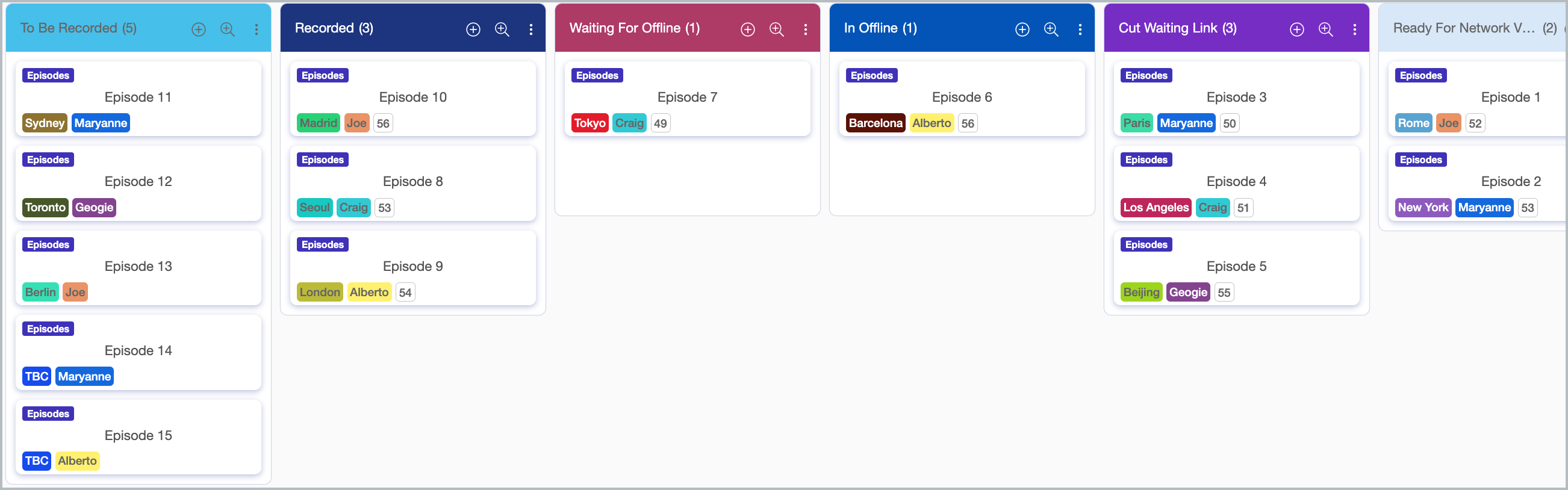Click the To Be Recorded column title

click(78, 28)
